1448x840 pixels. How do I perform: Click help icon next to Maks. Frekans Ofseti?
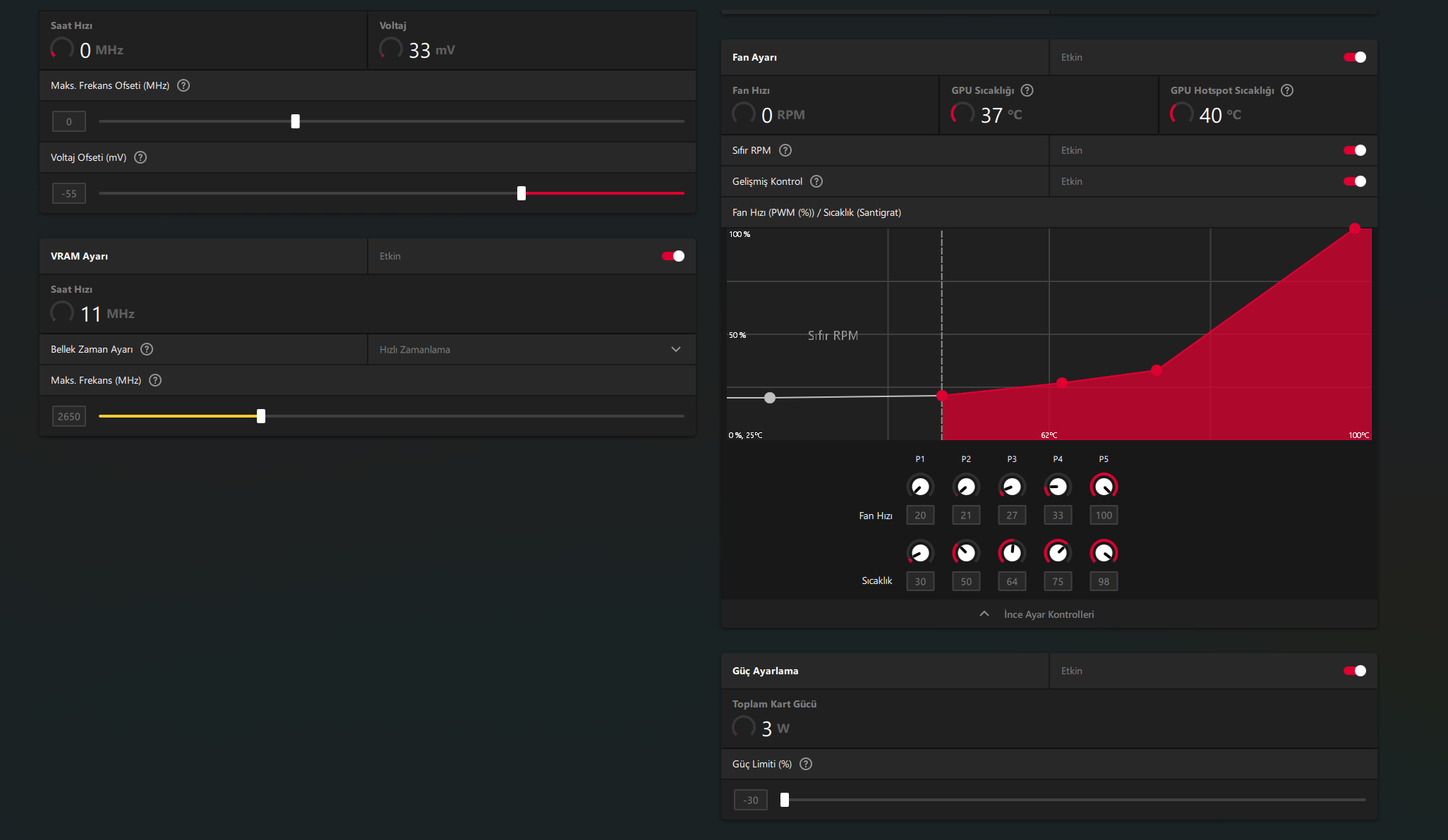(x=183, y=85)
